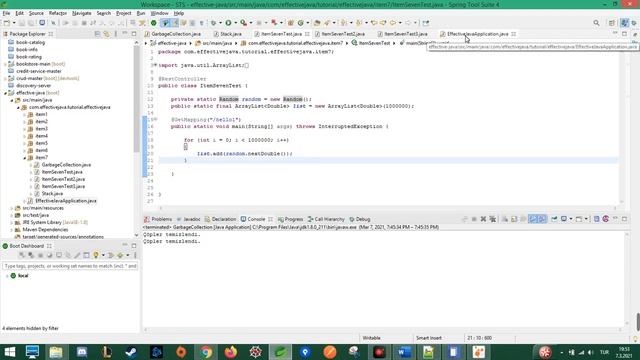Click the lightbulb icon in Boot Dashboard toolbar
This screenshot has width=640, height=360.
(96, 255)
